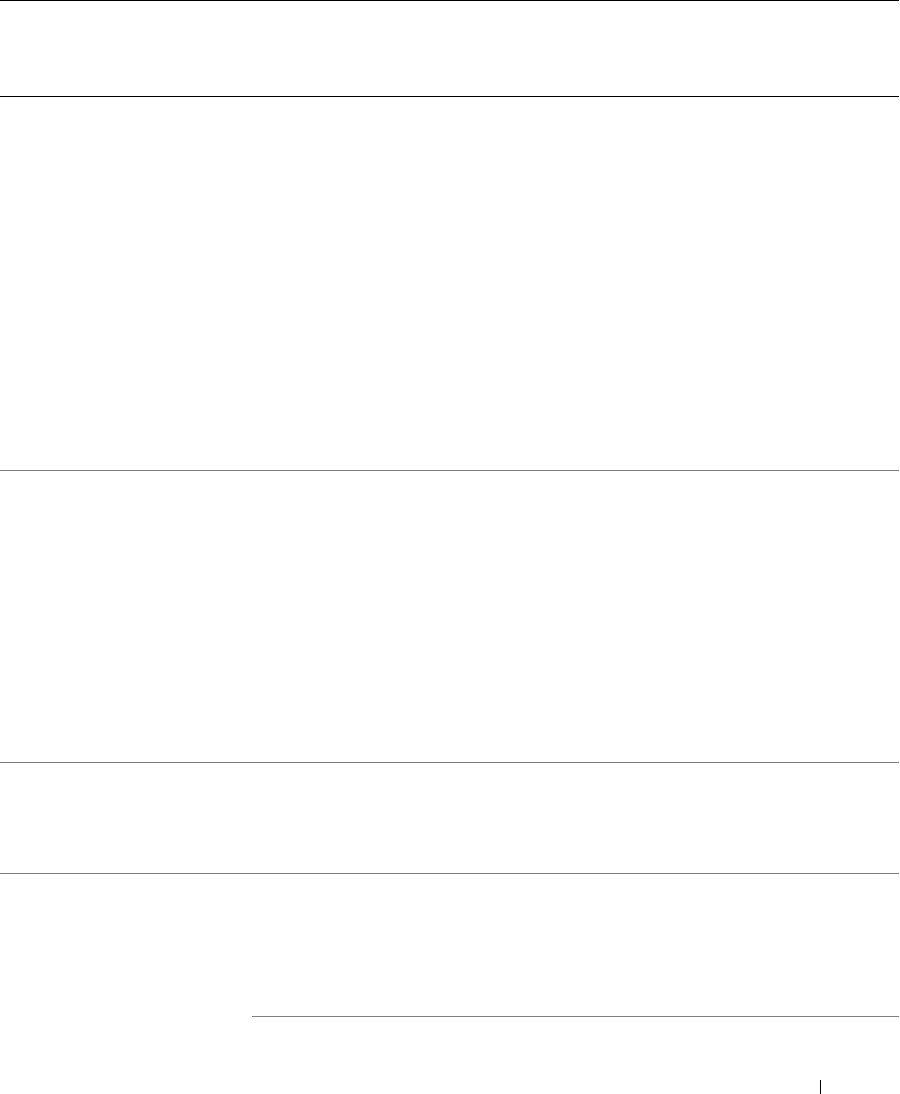The height and width of the screenshot is (1094, 900).
Task: Click the left column of the second blank row
Action: (x=126, y=616)
